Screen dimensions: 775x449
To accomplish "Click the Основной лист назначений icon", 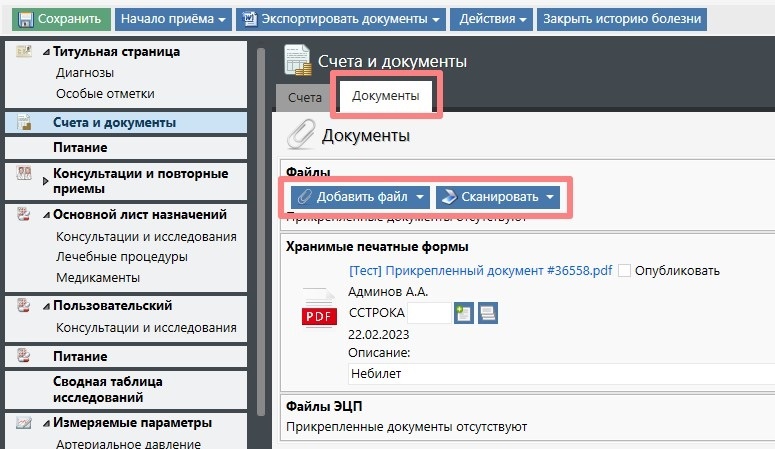I will pyautogui.click(x=25, y=214).
